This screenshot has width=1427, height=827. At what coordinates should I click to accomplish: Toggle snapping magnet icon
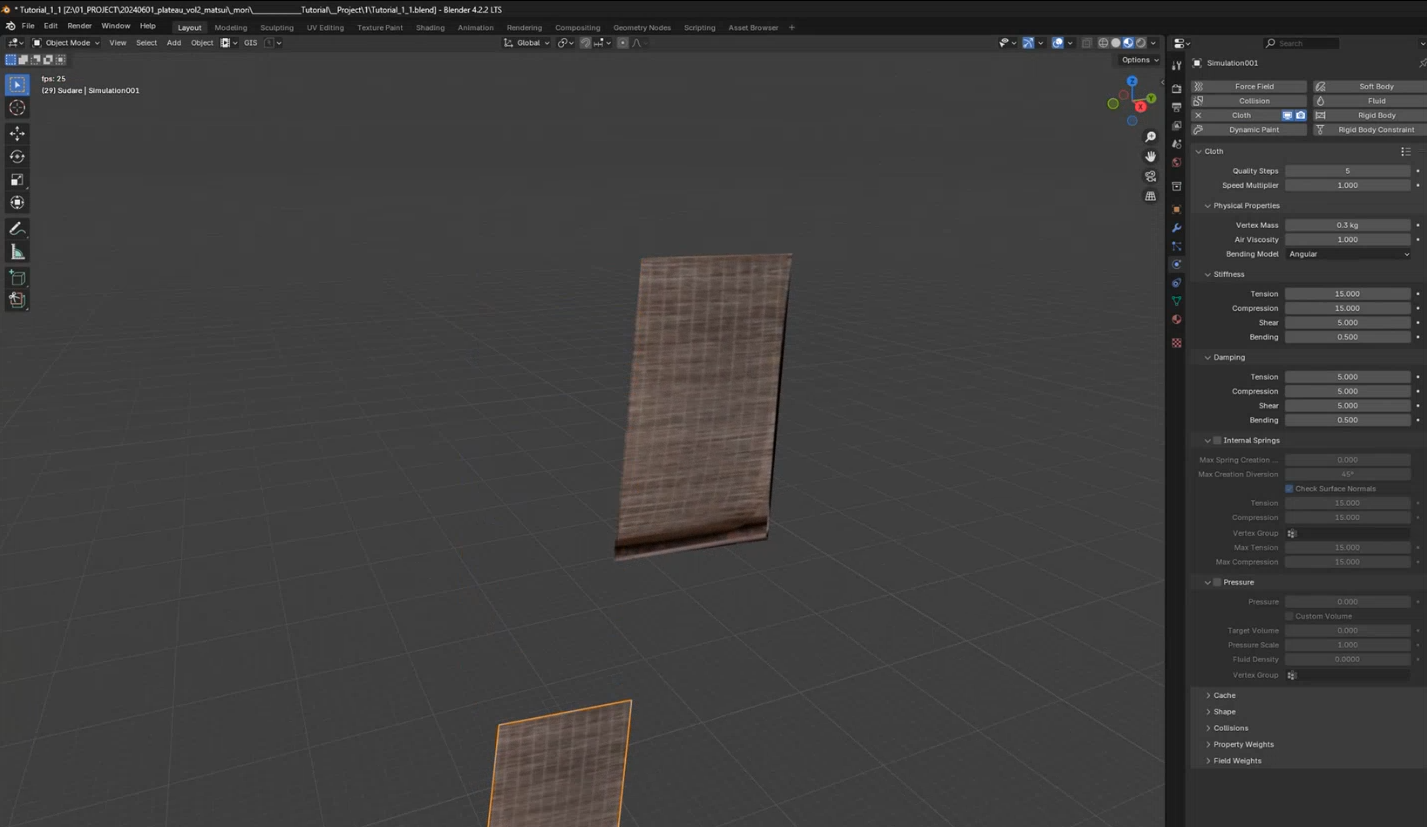click(x=585, y=43)
